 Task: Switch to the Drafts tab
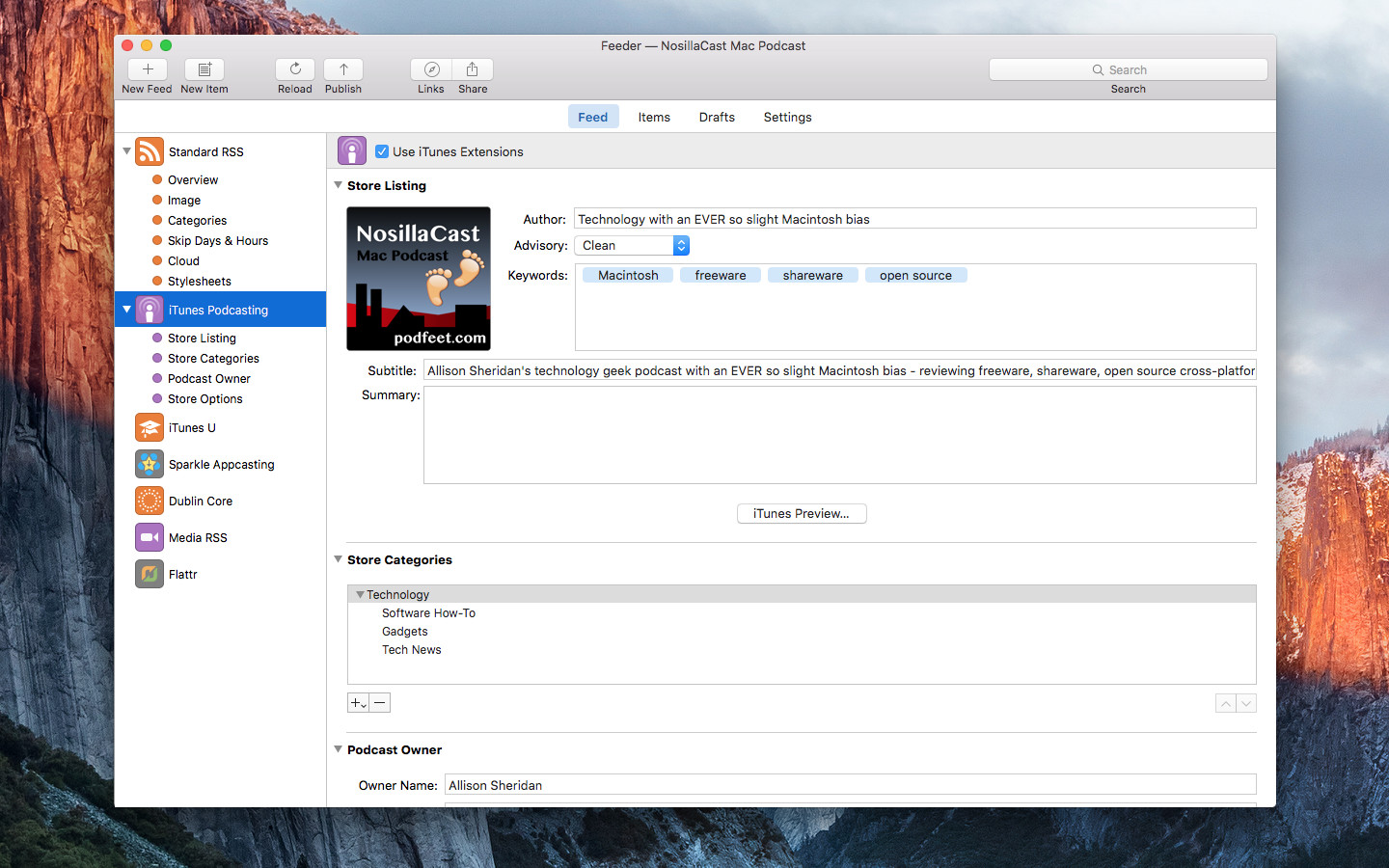click(x=717, y=117)
